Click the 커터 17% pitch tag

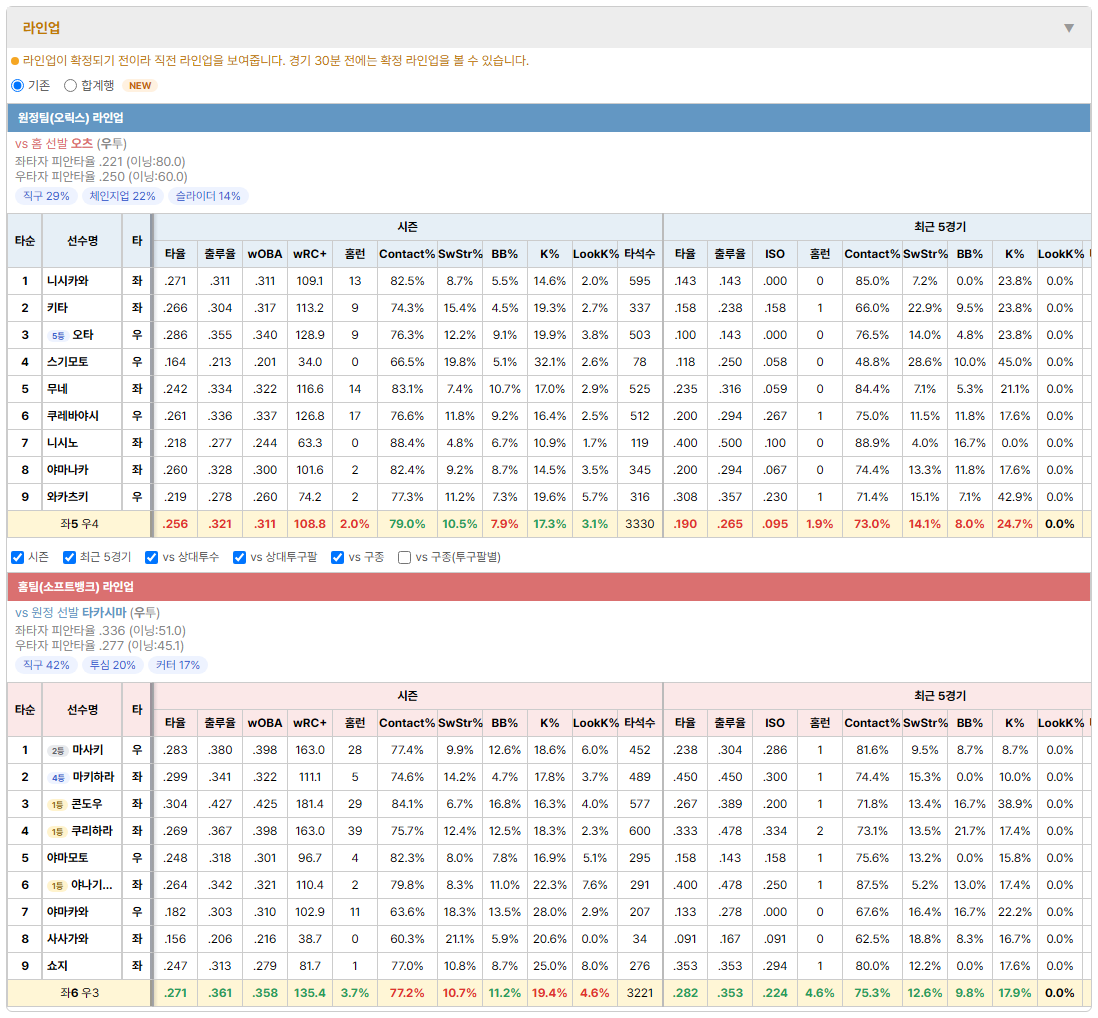178,665
